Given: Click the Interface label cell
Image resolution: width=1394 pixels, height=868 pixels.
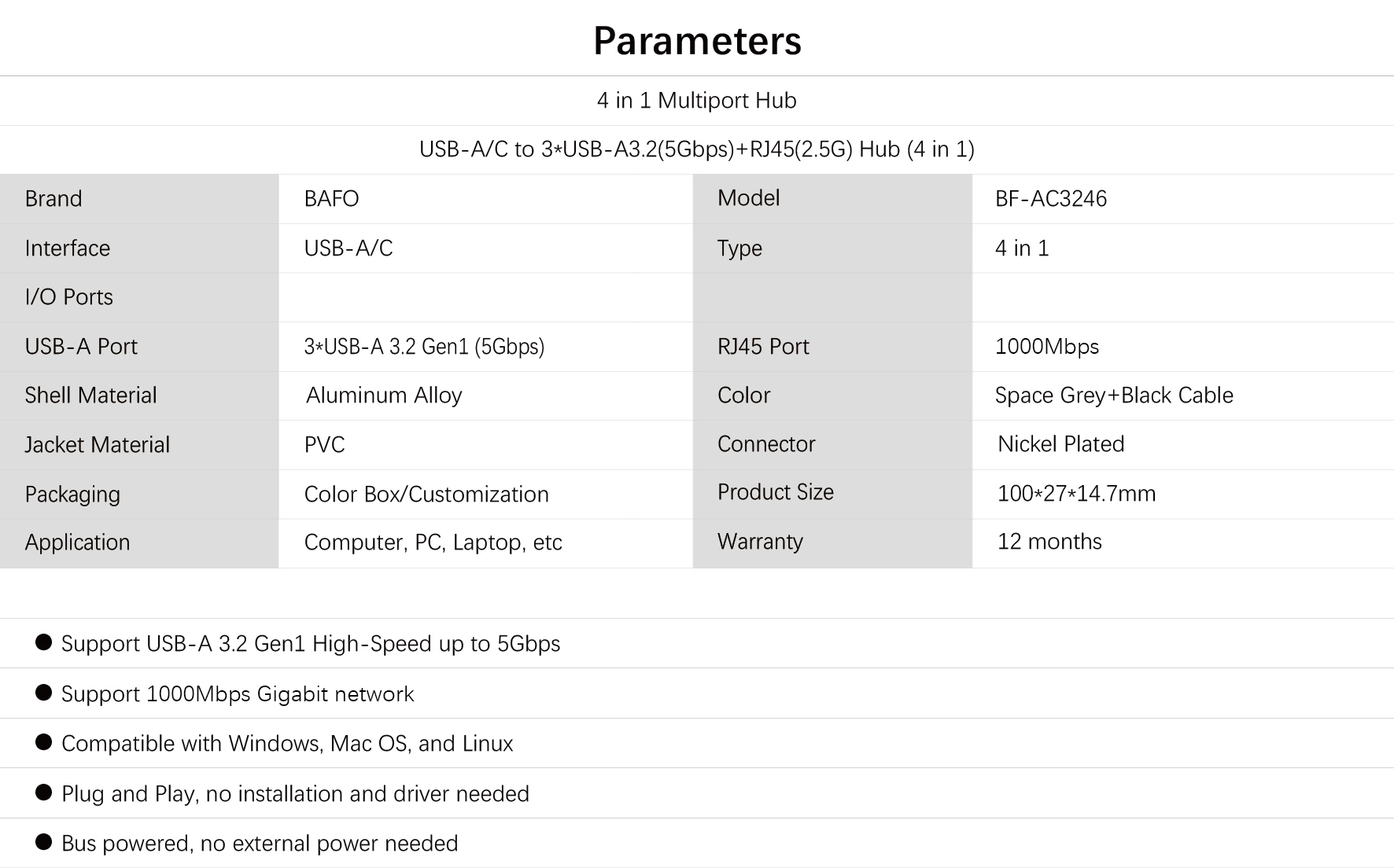Looking at the screenshot, I should (x=139, y=248).
